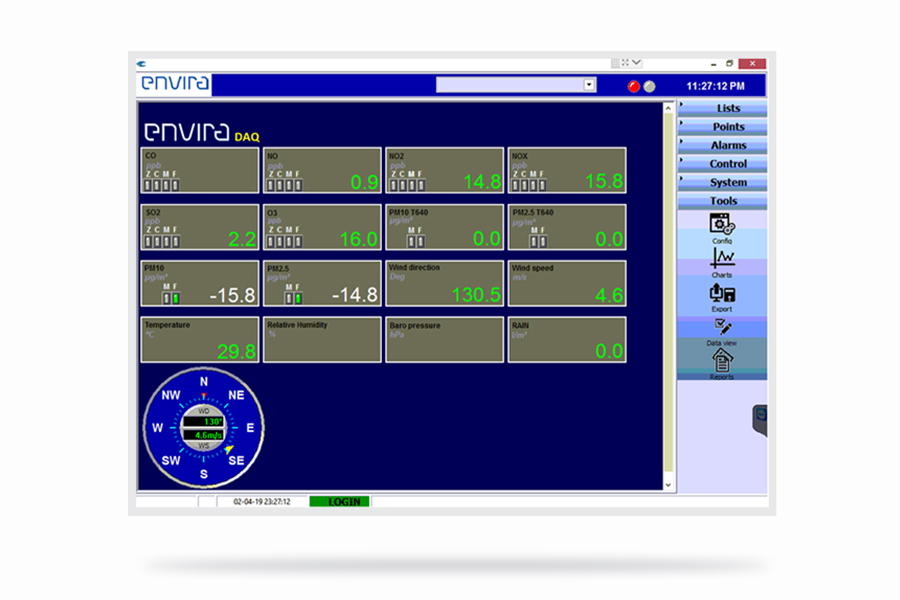Click the green LOGIN button

pos(340,502)
